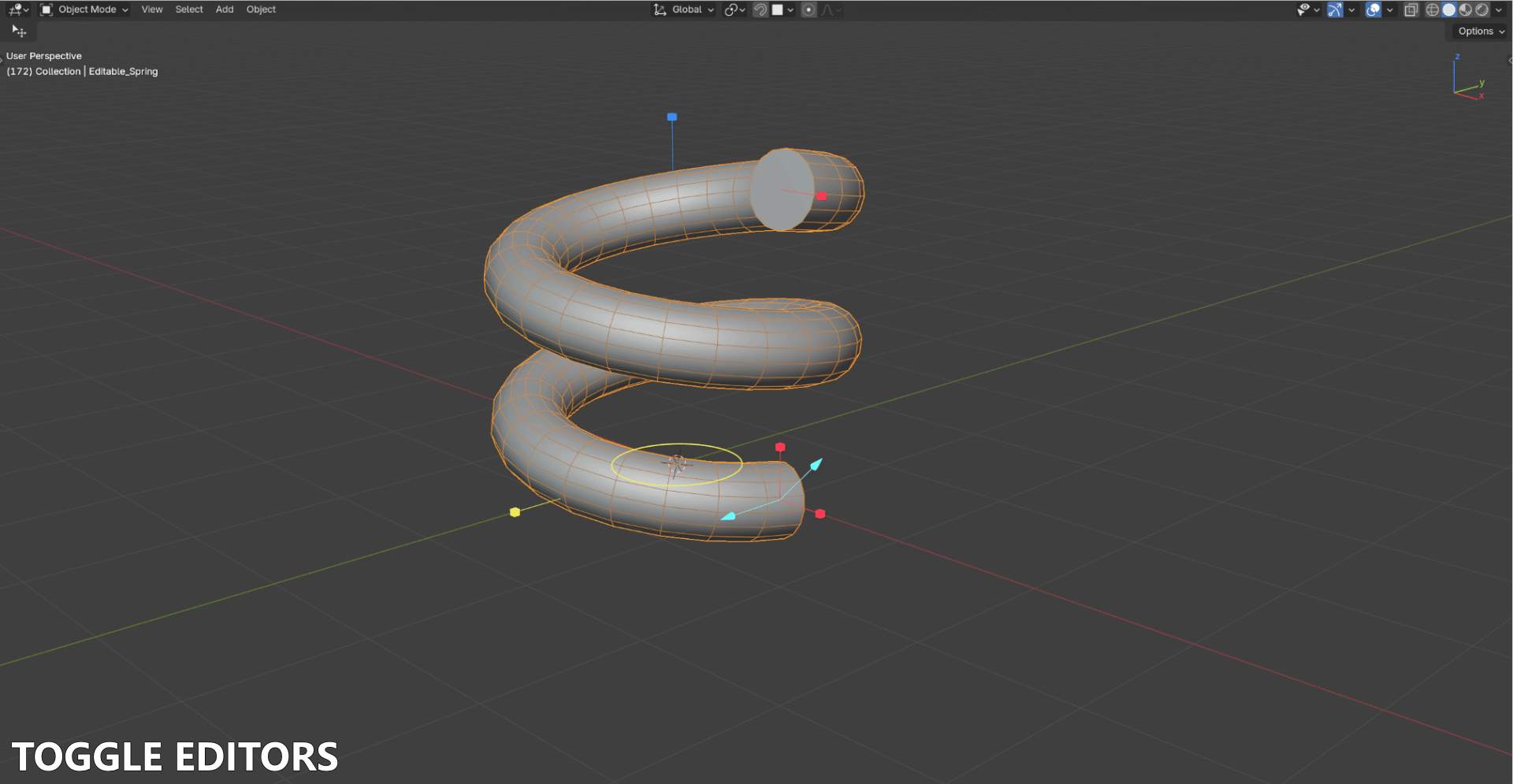Screen dimensions: 1513x784
Task: Click the Y axis on the navigation gizmo
Action: click(1481, 83)
